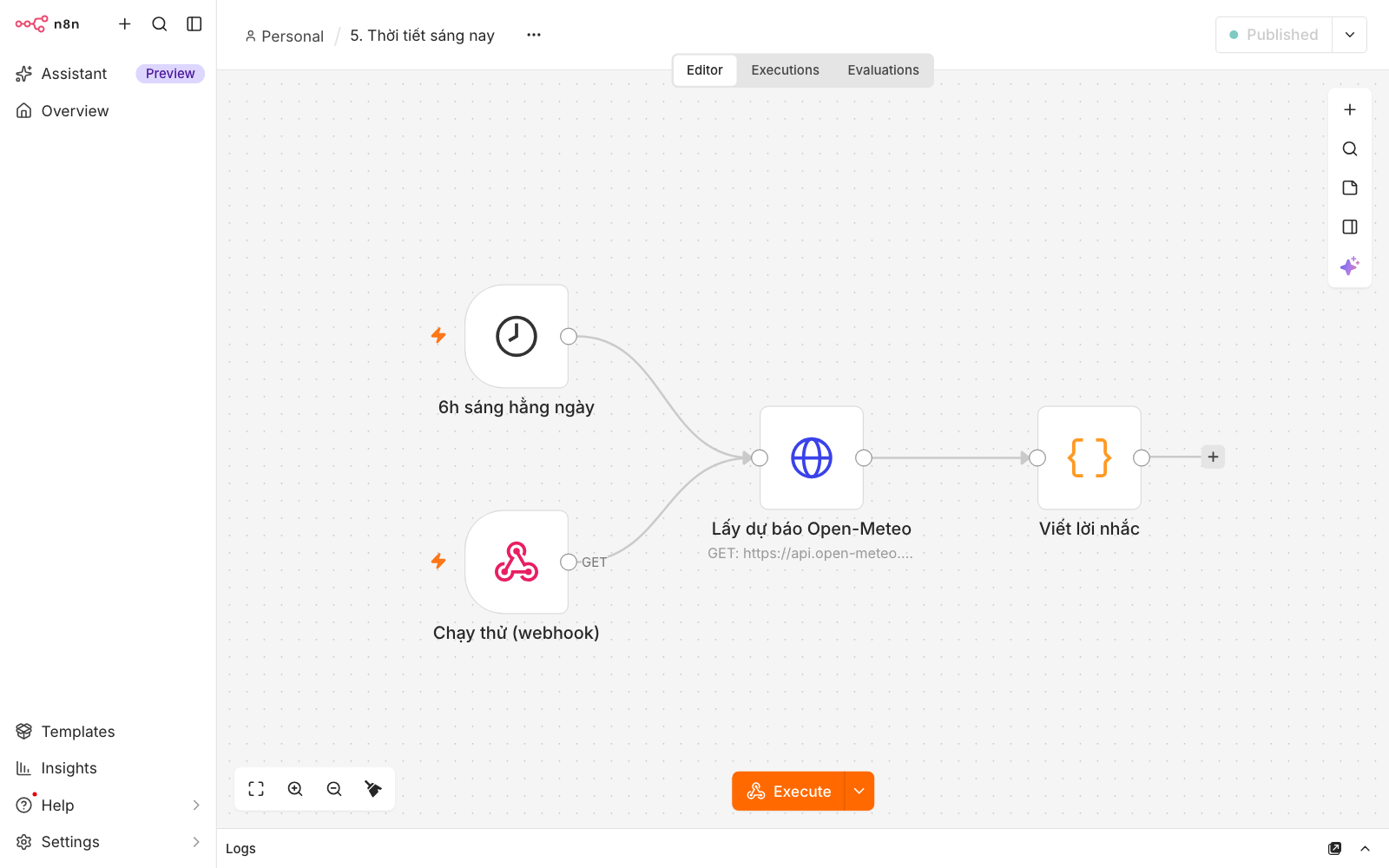Viewport: 1389px width, 868px height.
Task: Select workflow name '5. Thời tiết sáng nay'
Action: tap(422, 36)
